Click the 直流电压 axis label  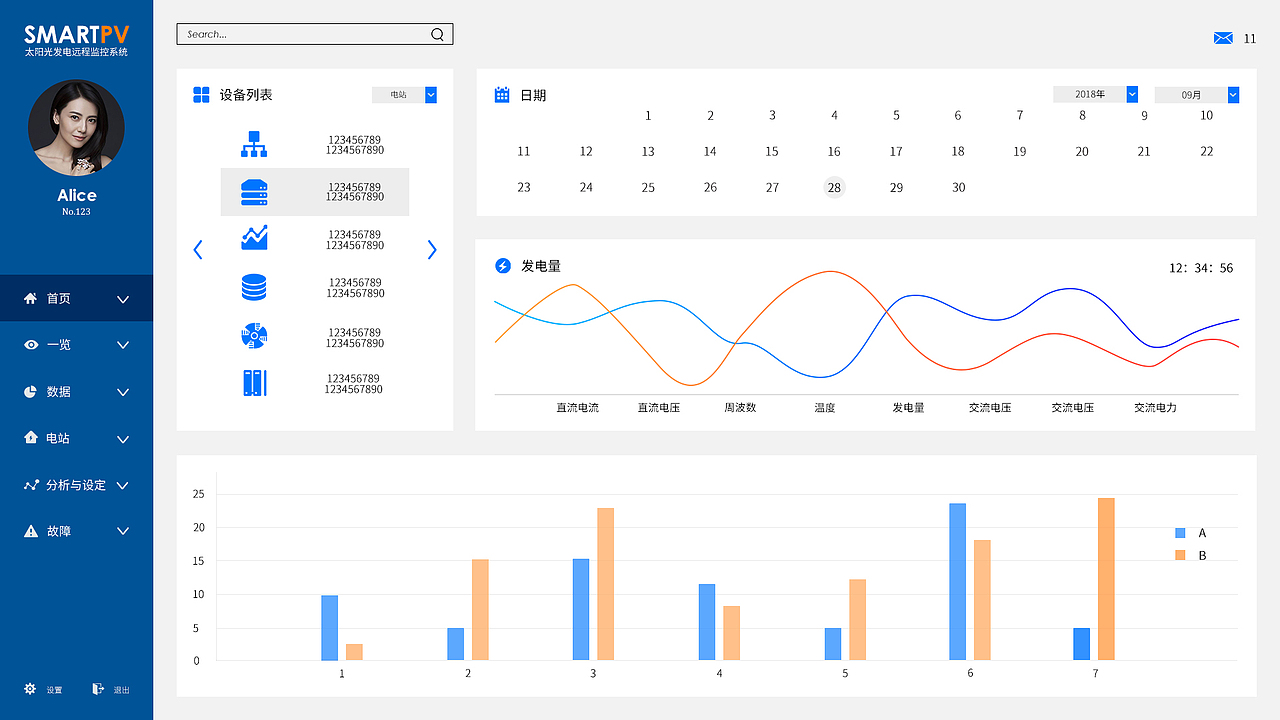pyautogui.click(x=659, y=408)
